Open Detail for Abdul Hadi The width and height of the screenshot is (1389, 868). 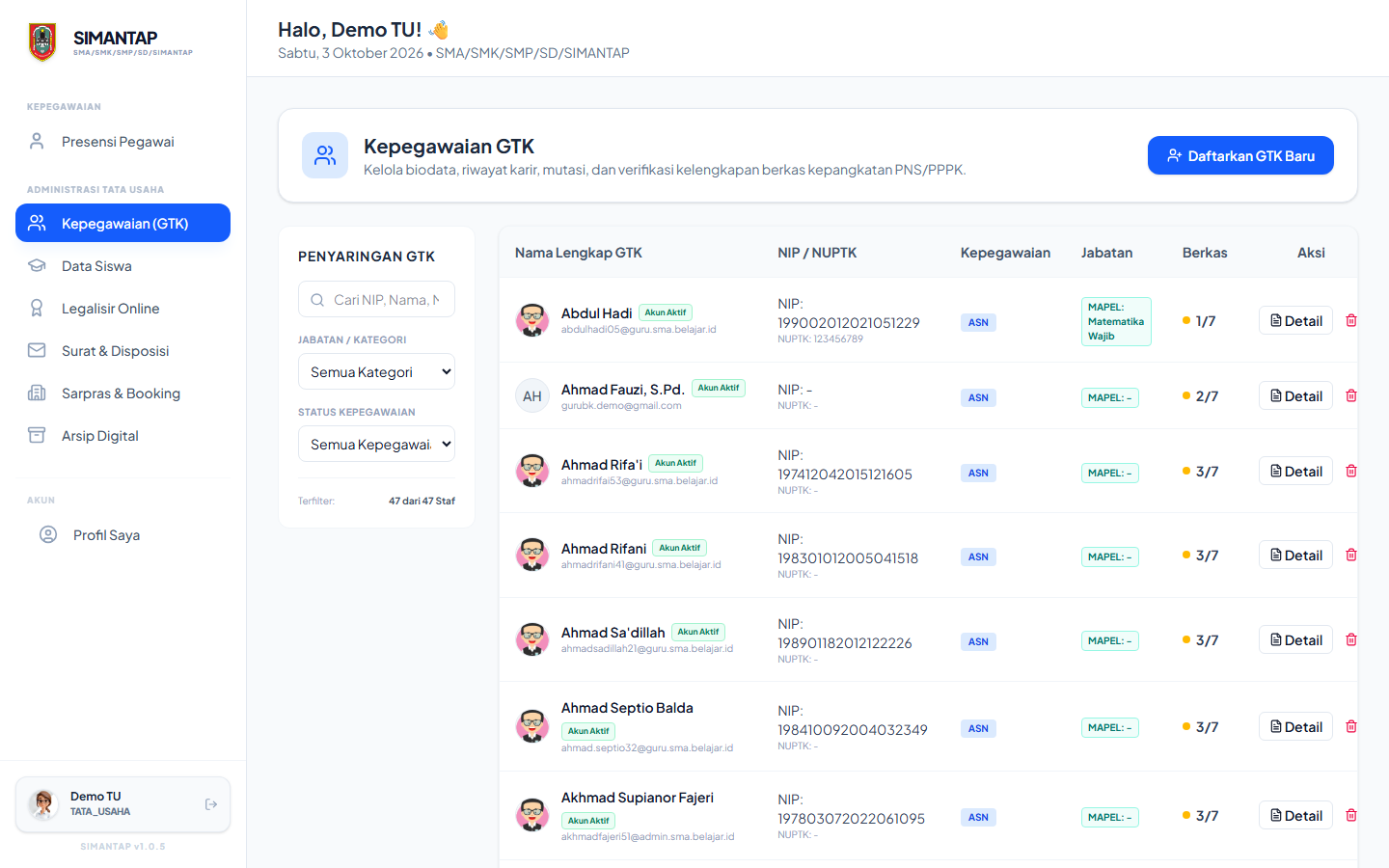point(1295,320)
